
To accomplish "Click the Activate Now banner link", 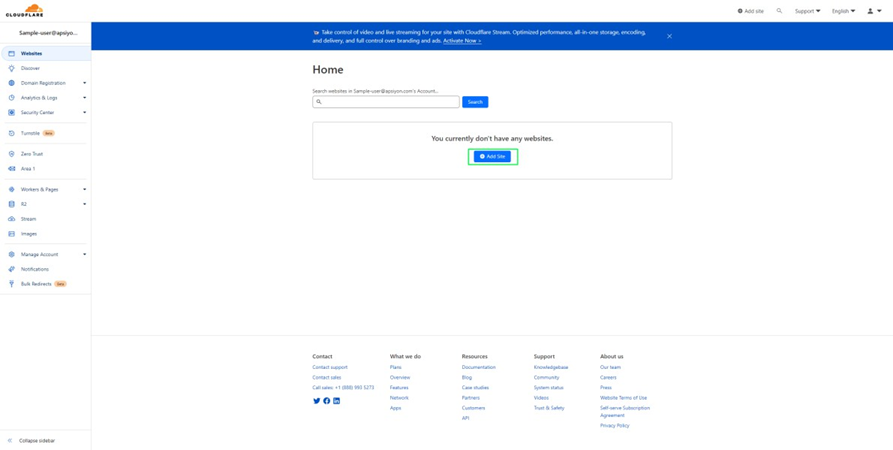I will click(462, 41).
